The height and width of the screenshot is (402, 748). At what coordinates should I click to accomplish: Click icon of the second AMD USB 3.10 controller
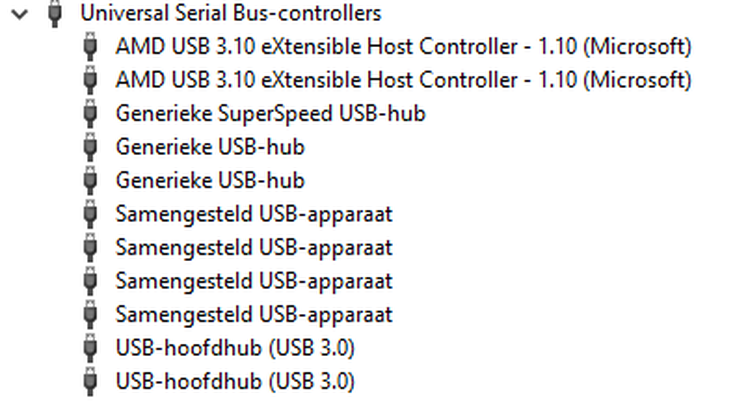click(90, 80)
